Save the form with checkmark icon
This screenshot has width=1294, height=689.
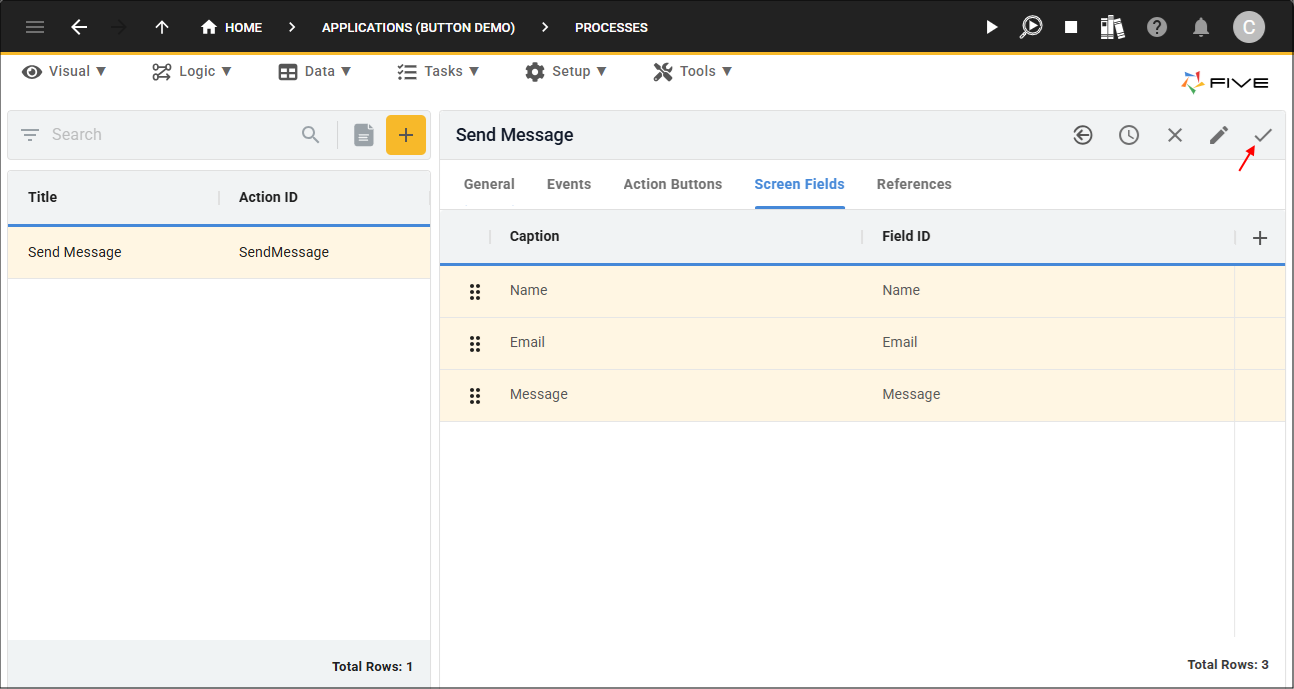(1263, 135)
